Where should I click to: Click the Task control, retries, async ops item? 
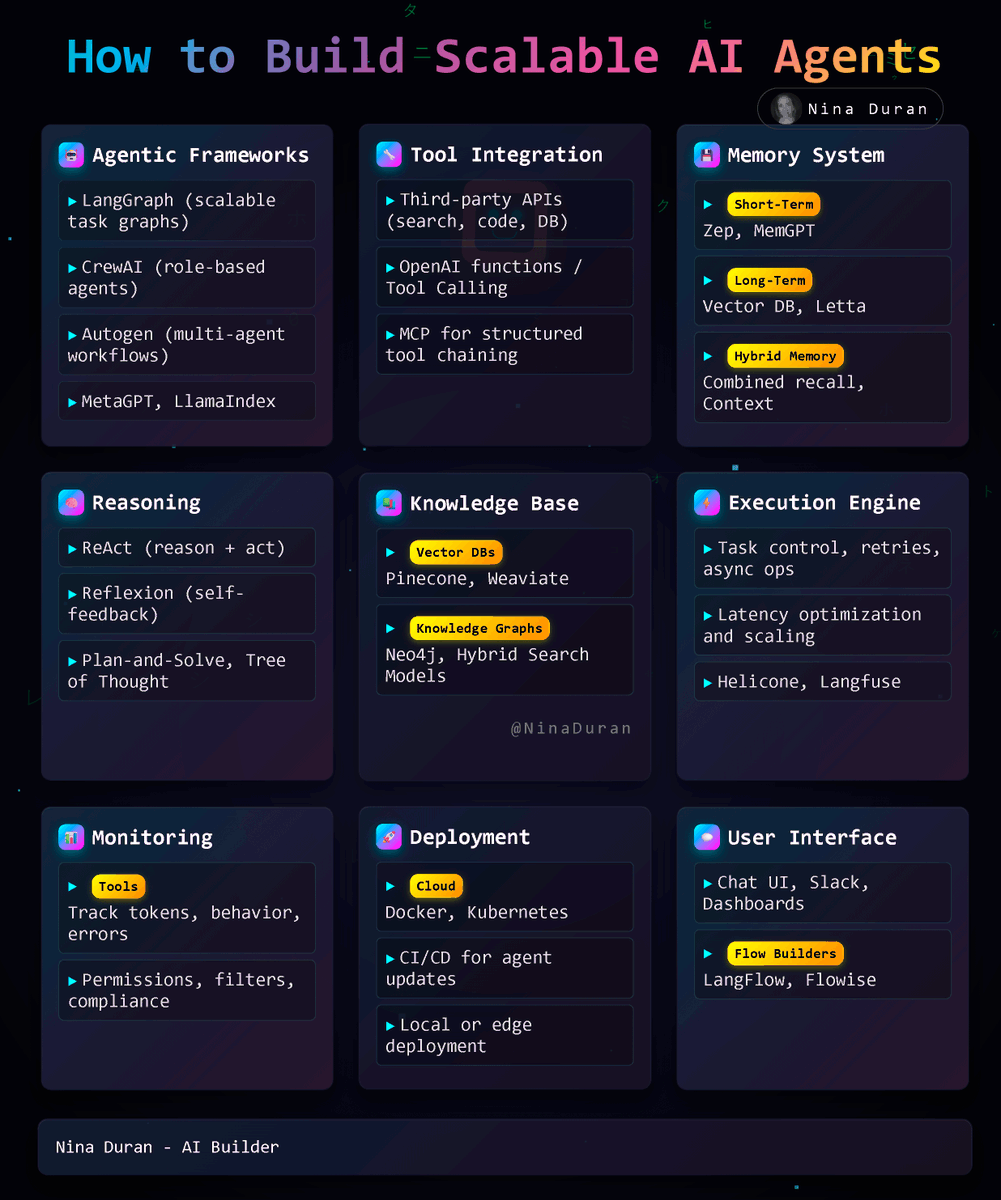pyautogui.click(x=823, y=559)
